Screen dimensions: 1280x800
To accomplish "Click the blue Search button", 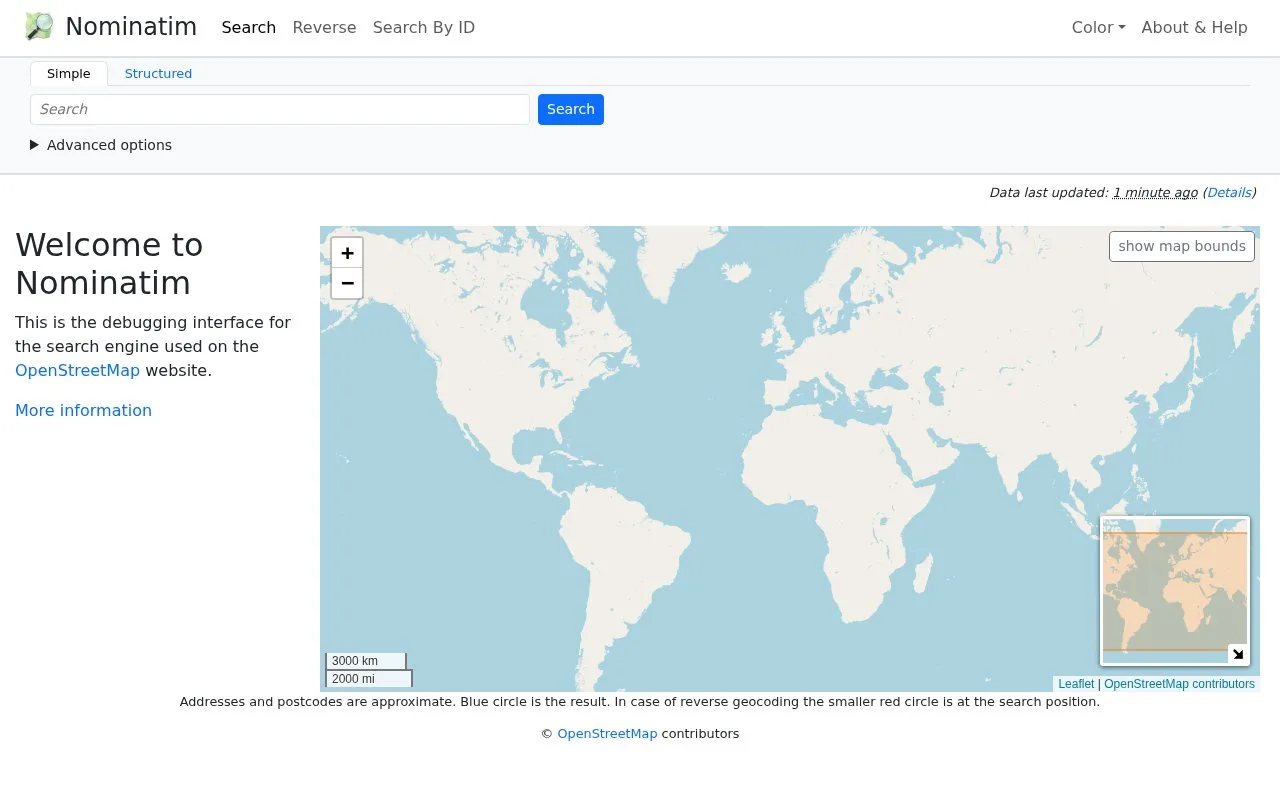I will (571, 110).
